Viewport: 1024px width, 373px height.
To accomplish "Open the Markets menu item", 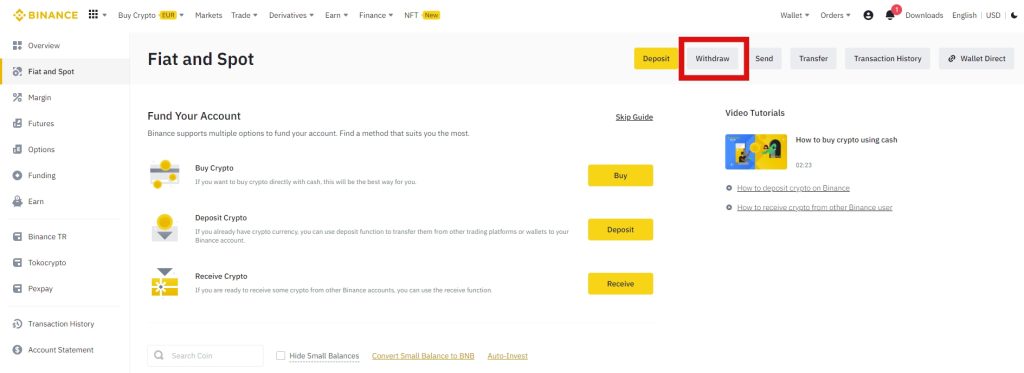I will tap(208, 15).
